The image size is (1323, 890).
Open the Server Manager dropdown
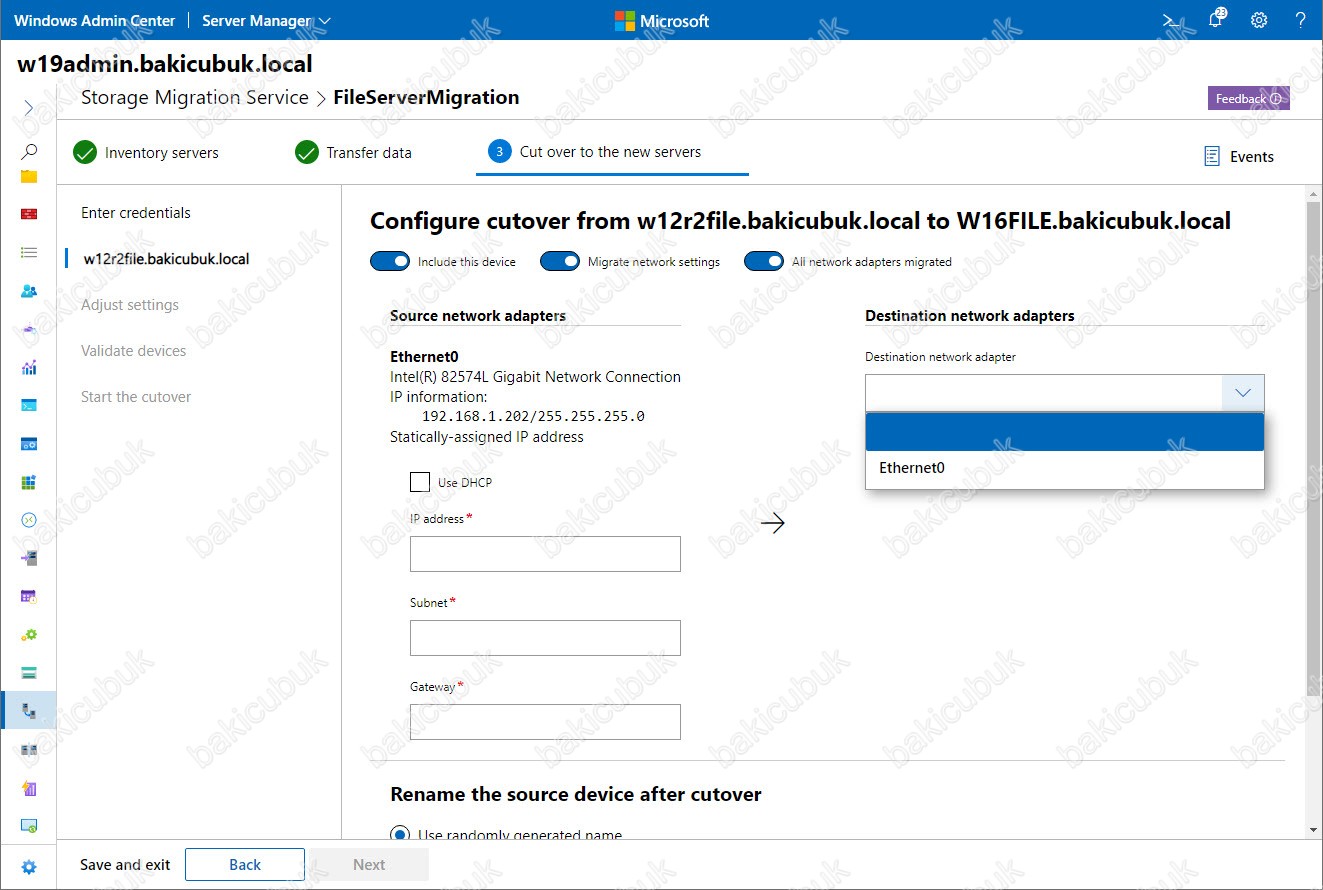(x=266, y=20)
